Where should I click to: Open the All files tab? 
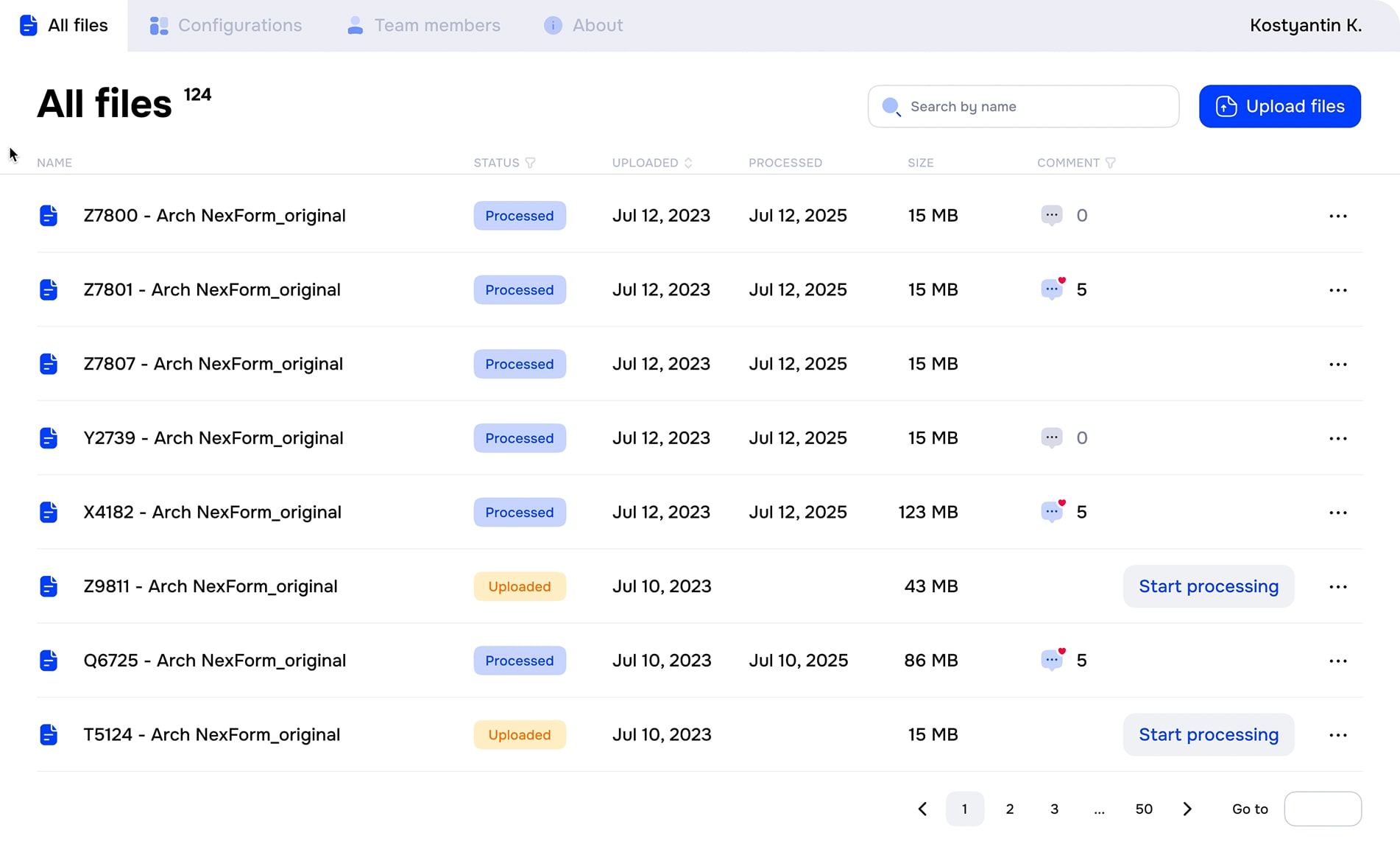tap(63, 25)
